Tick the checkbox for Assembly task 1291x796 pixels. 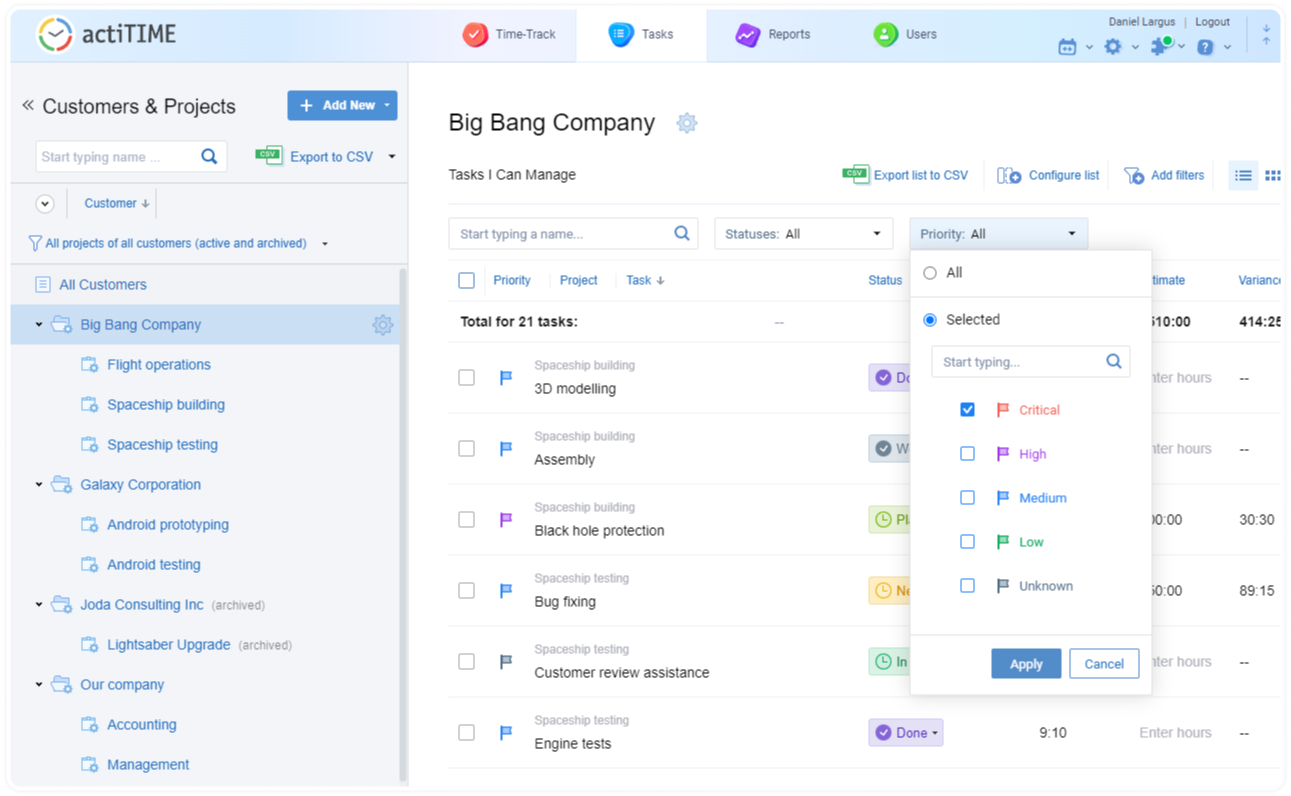tap(466, 449)
